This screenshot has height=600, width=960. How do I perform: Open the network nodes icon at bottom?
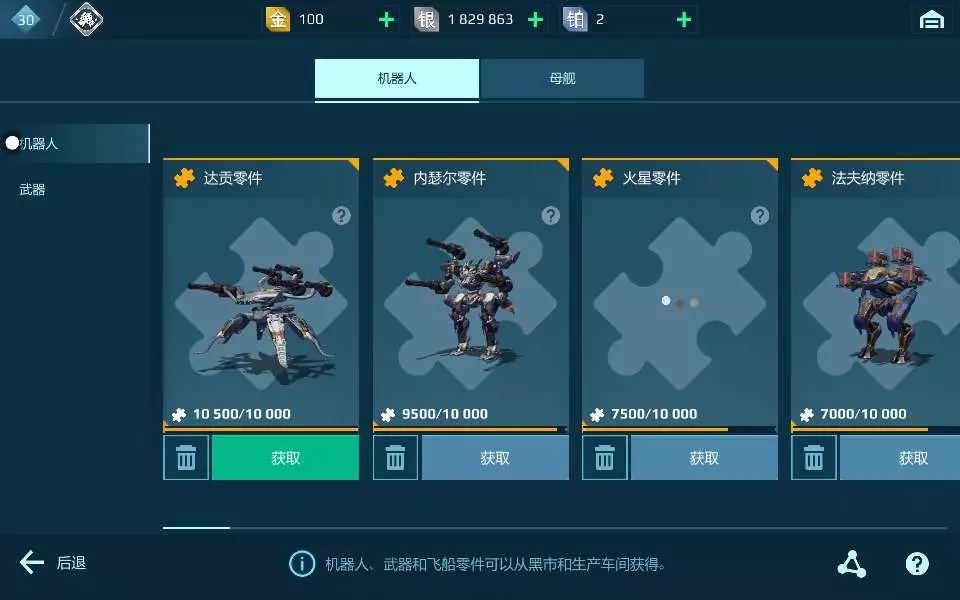pyautogui.click(x=852, y=563)
